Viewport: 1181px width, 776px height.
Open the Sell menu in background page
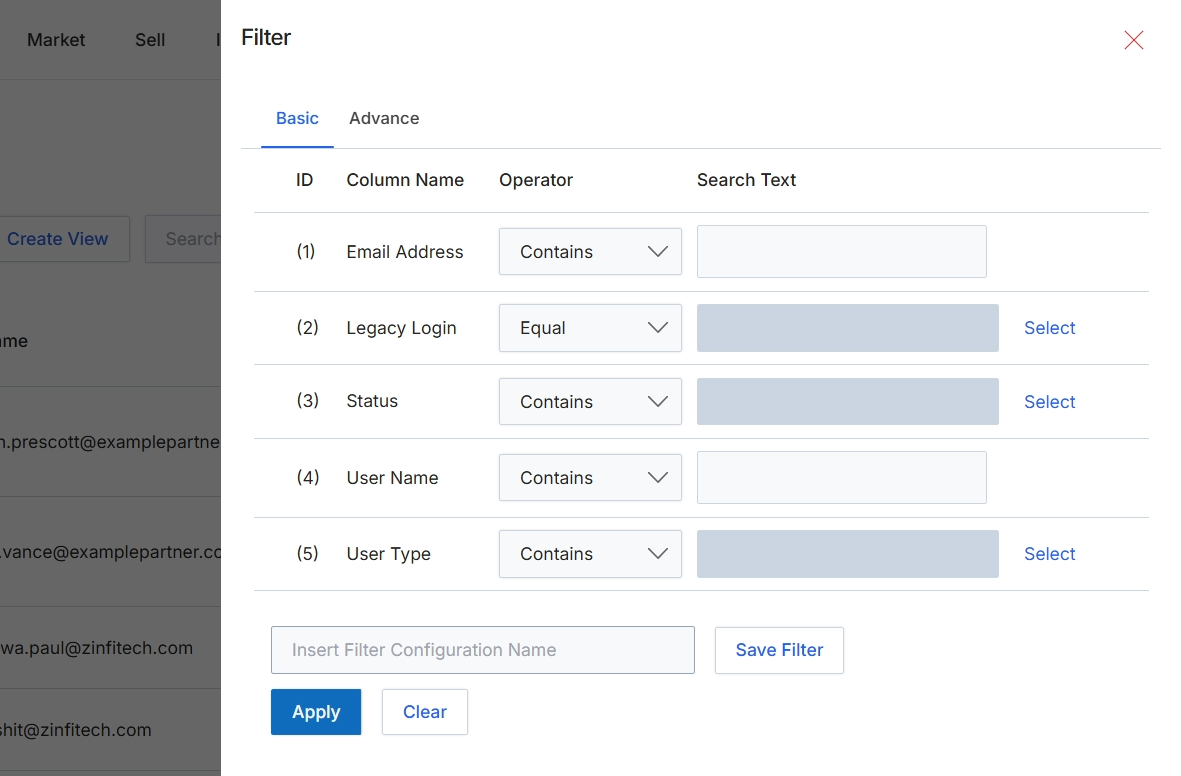(x=150, y=40)
